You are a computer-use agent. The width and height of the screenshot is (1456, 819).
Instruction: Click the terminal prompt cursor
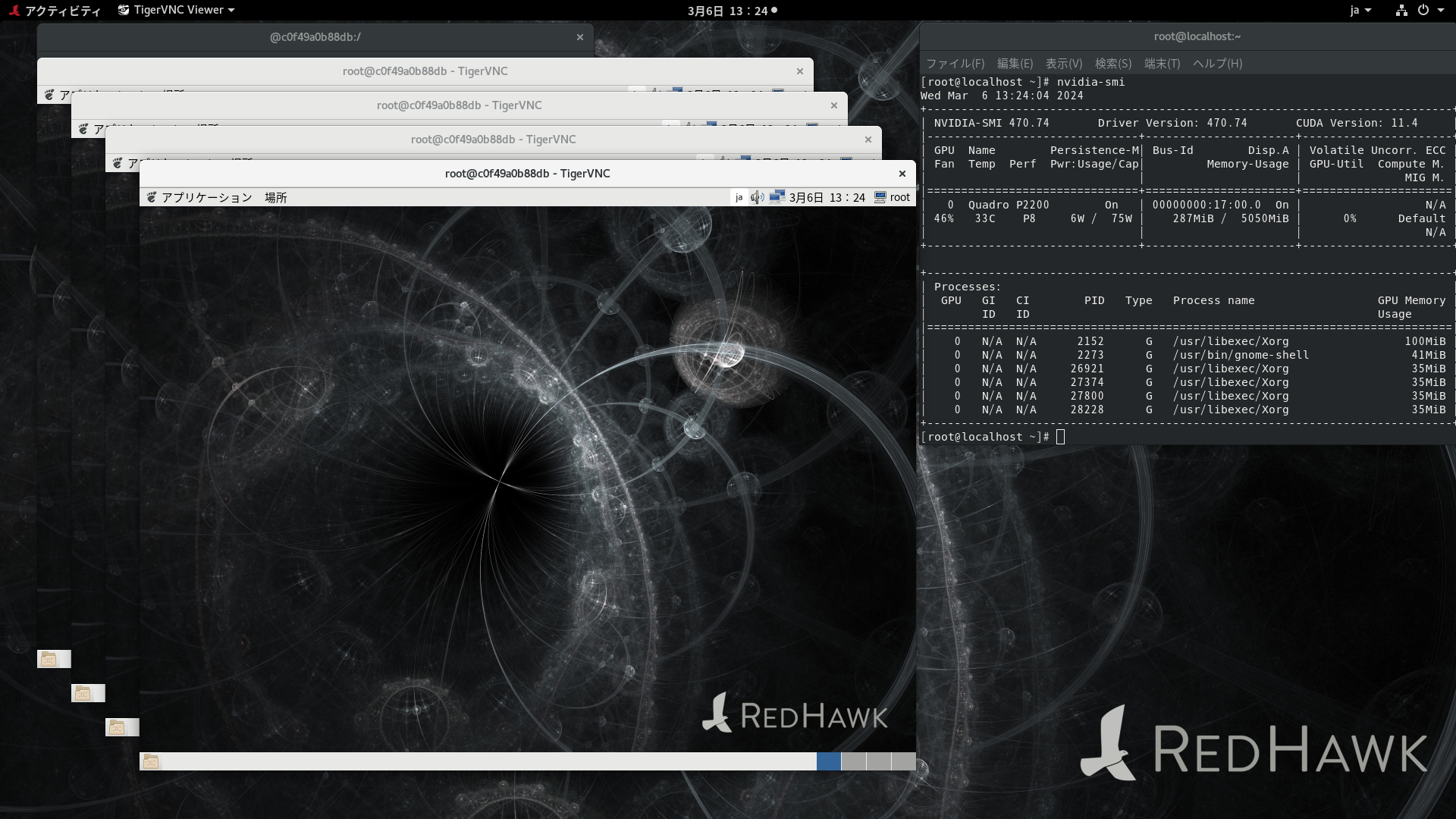1060,437
